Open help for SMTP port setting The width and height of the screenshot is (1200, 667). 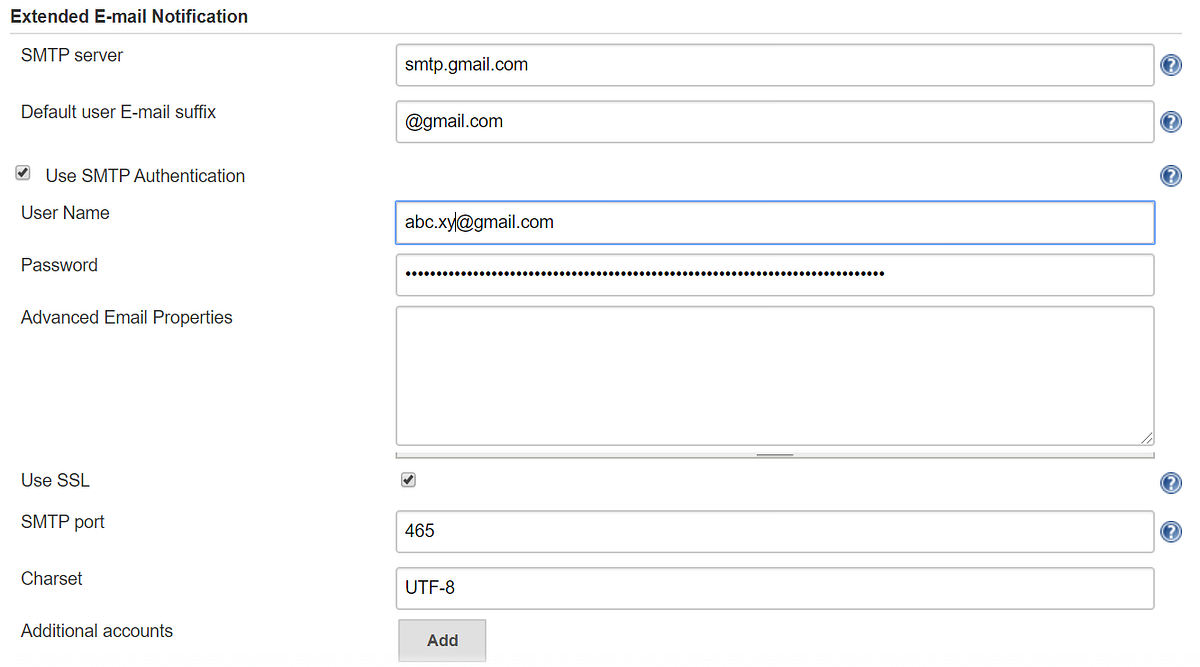[x=1170, y=531]
